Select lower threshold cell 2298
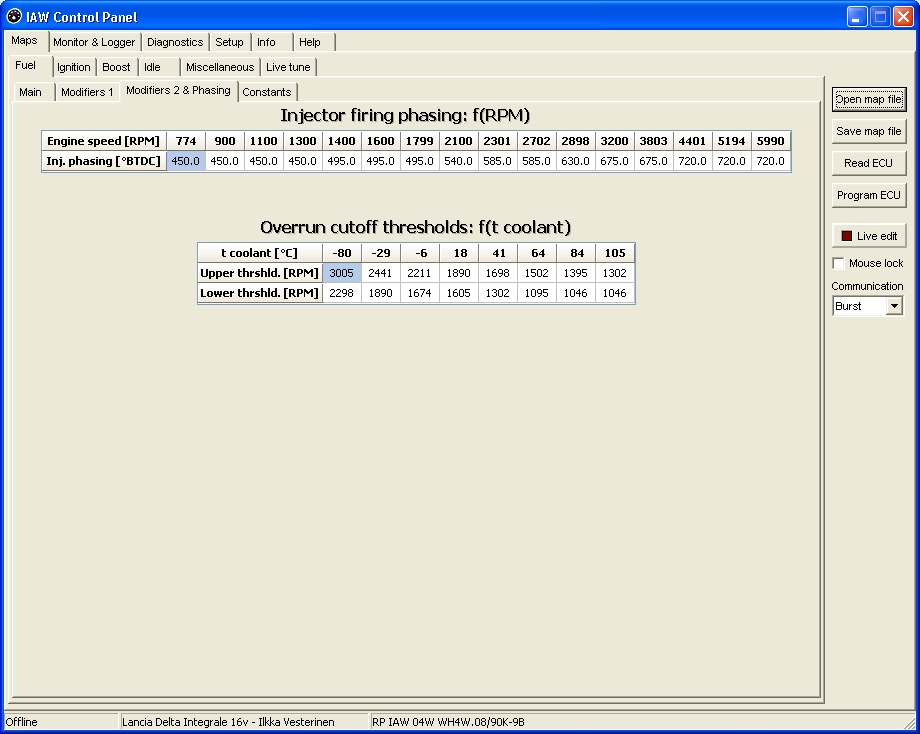 [341, 293]
